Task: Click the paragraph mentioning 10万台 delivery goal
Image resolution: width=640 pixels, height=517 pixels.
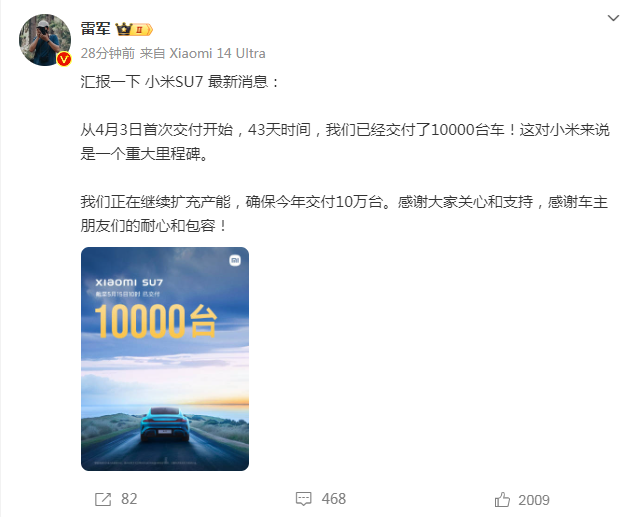Action: click(344, 213)
